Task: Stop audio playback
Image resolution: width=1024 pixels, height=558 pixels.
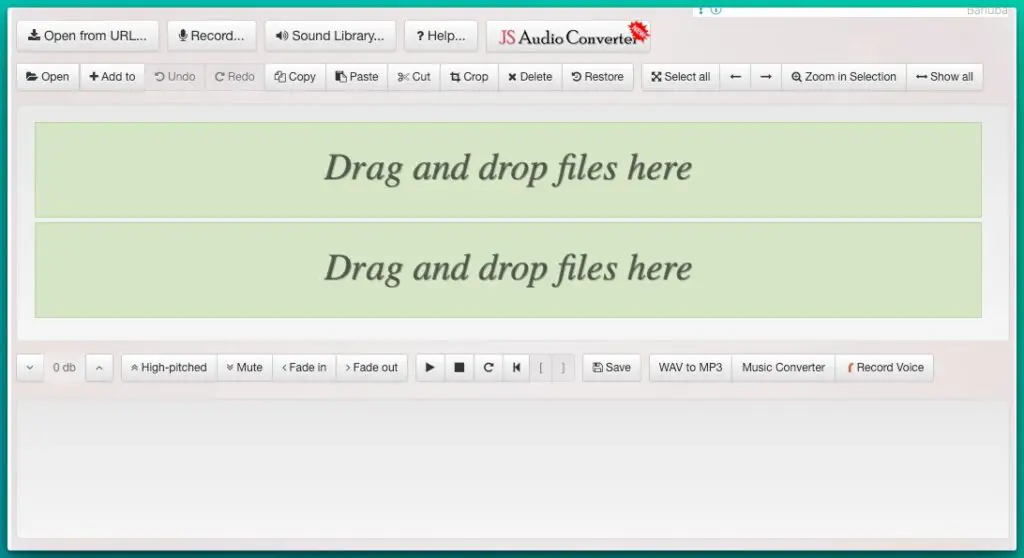Action: [459, 367]
